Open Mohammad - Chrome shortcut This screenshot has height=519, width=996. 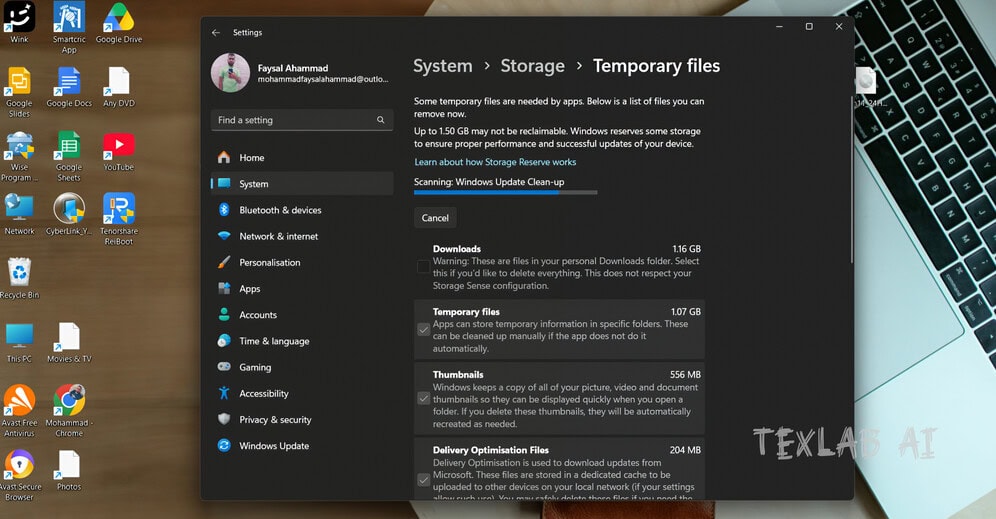(69, 411)
